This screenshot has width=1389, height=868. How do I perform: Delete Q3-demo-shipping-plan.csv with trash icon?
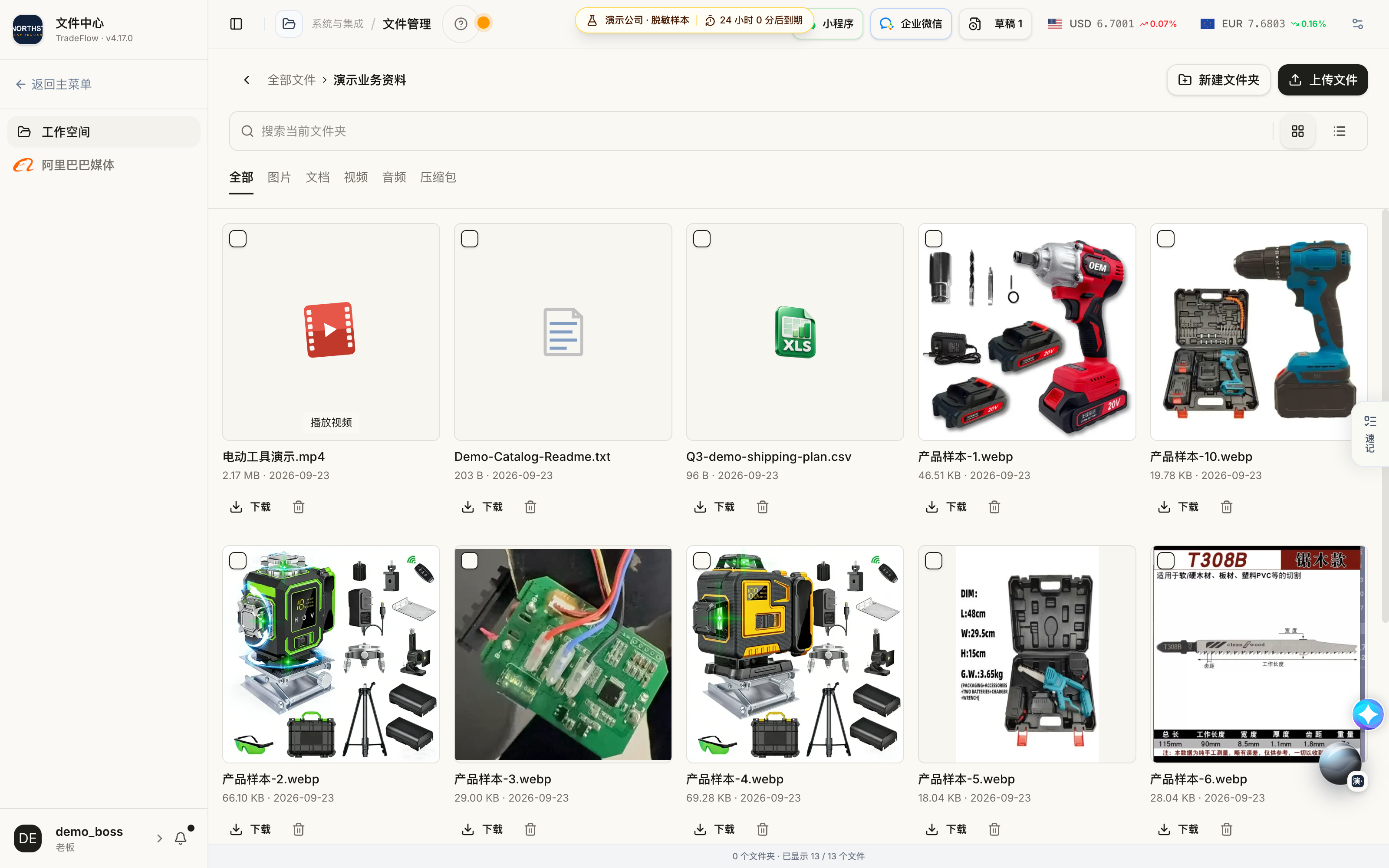pos(762,507)
